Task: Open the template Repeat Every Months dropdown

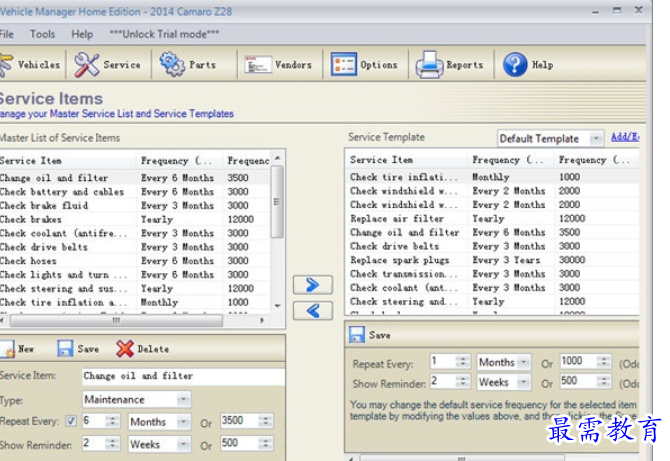Action: (523, 362)
